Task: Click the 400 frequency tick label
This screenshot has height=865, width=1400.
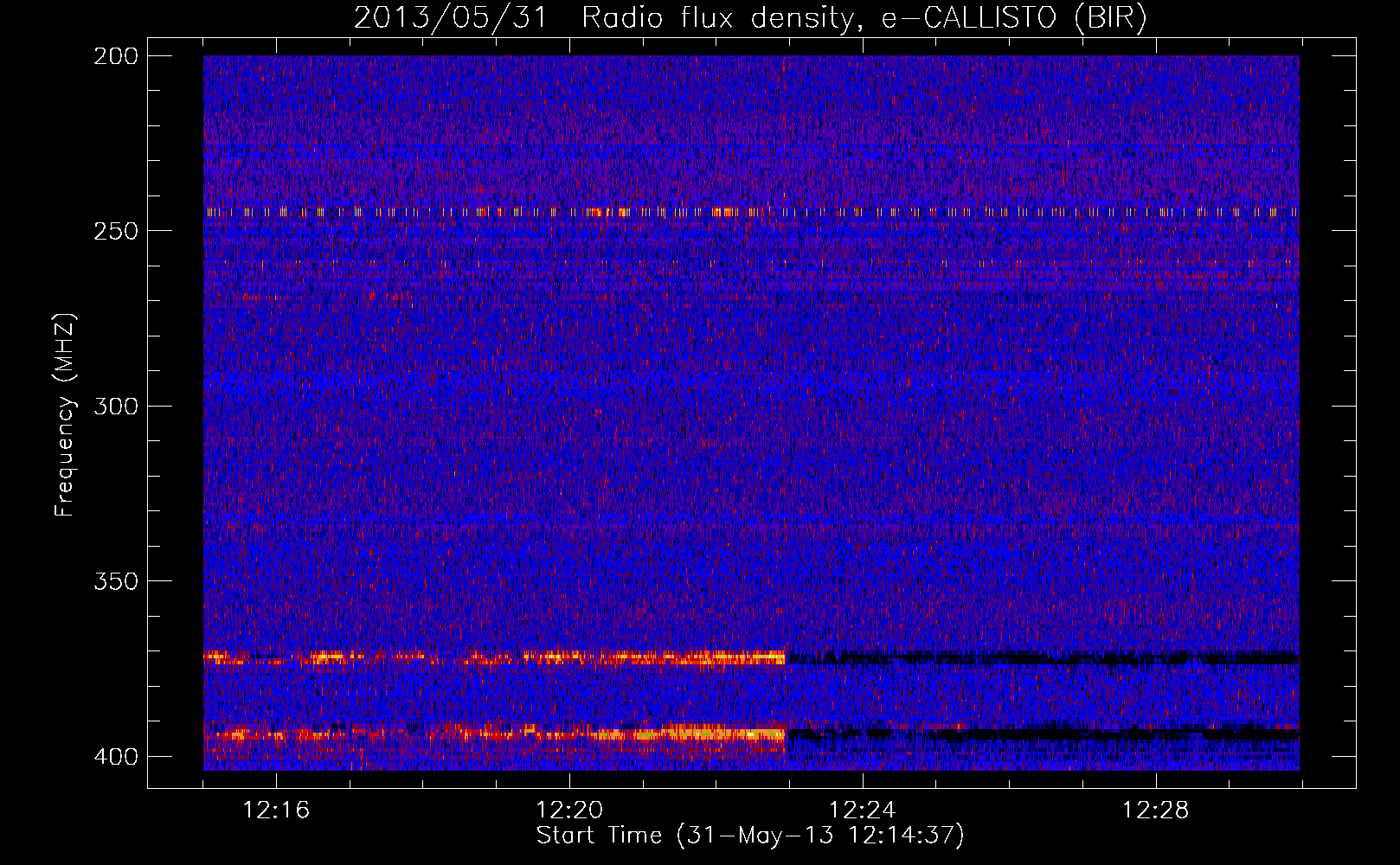Action: click(116, 757)
